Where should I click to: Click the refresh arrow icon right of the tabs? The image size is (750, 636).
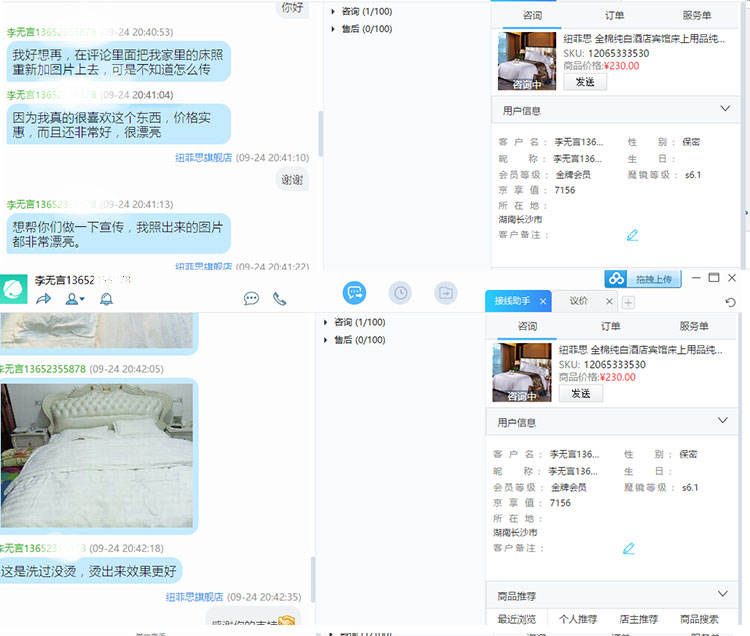coord(731,302)
